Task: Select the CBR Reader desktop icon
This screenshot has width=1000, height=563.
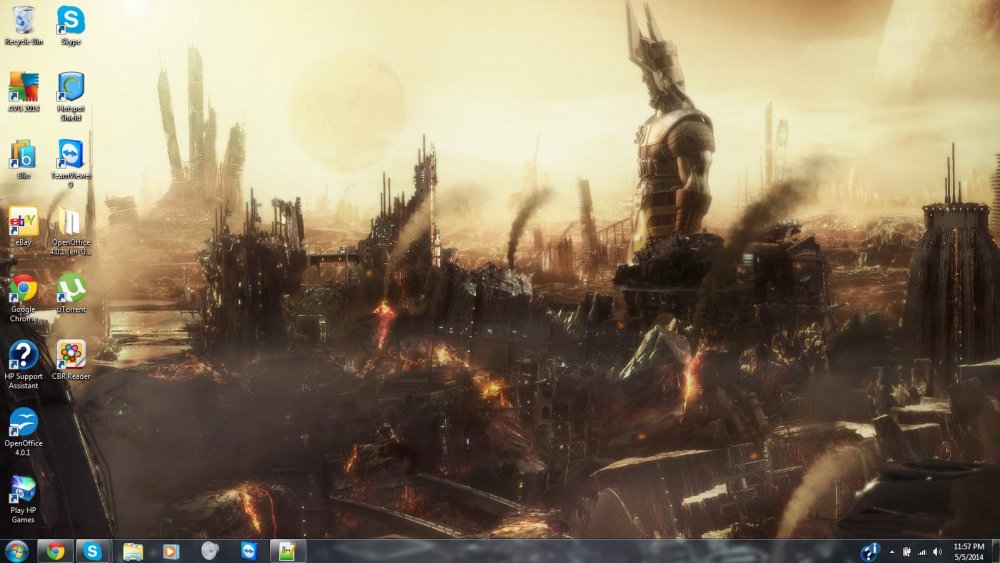Action: click(x=70, y=355)
